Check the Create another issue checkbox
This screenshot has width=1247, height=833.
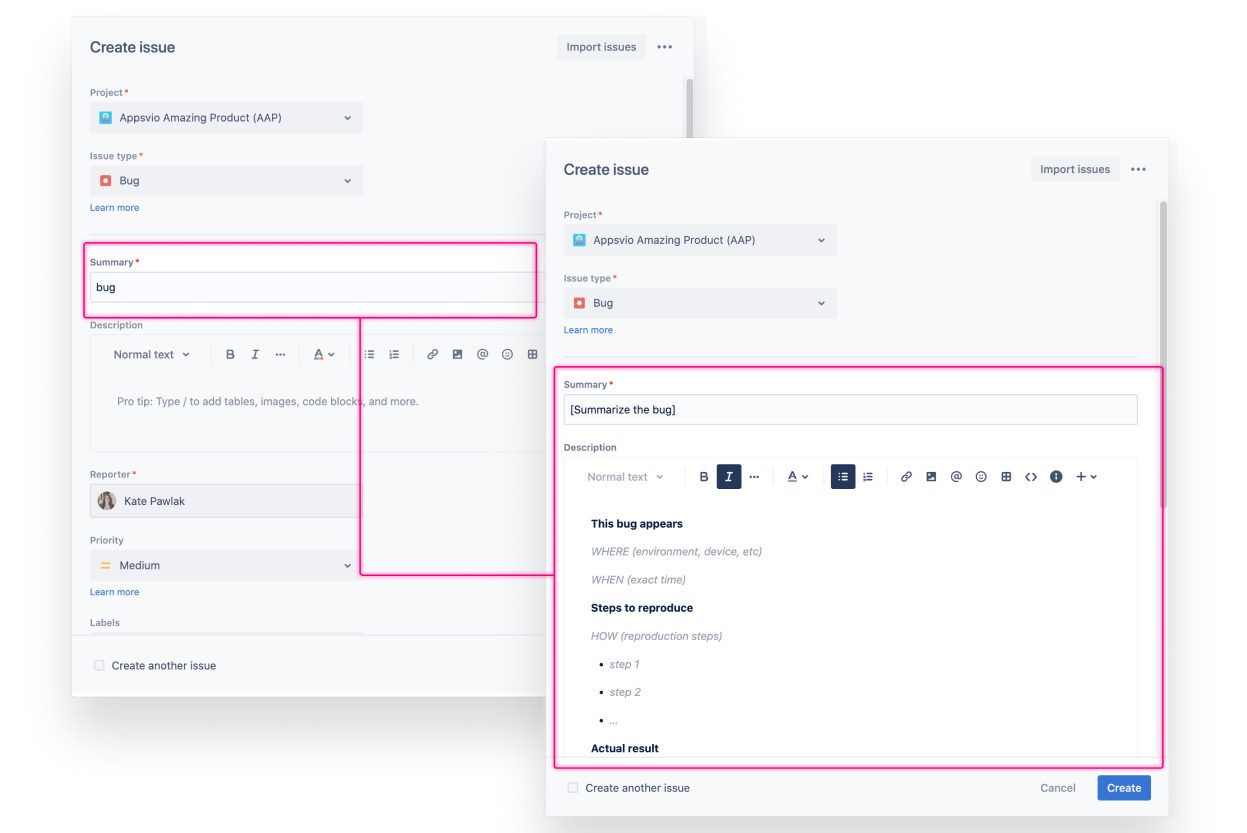click(x=572, y=788)
